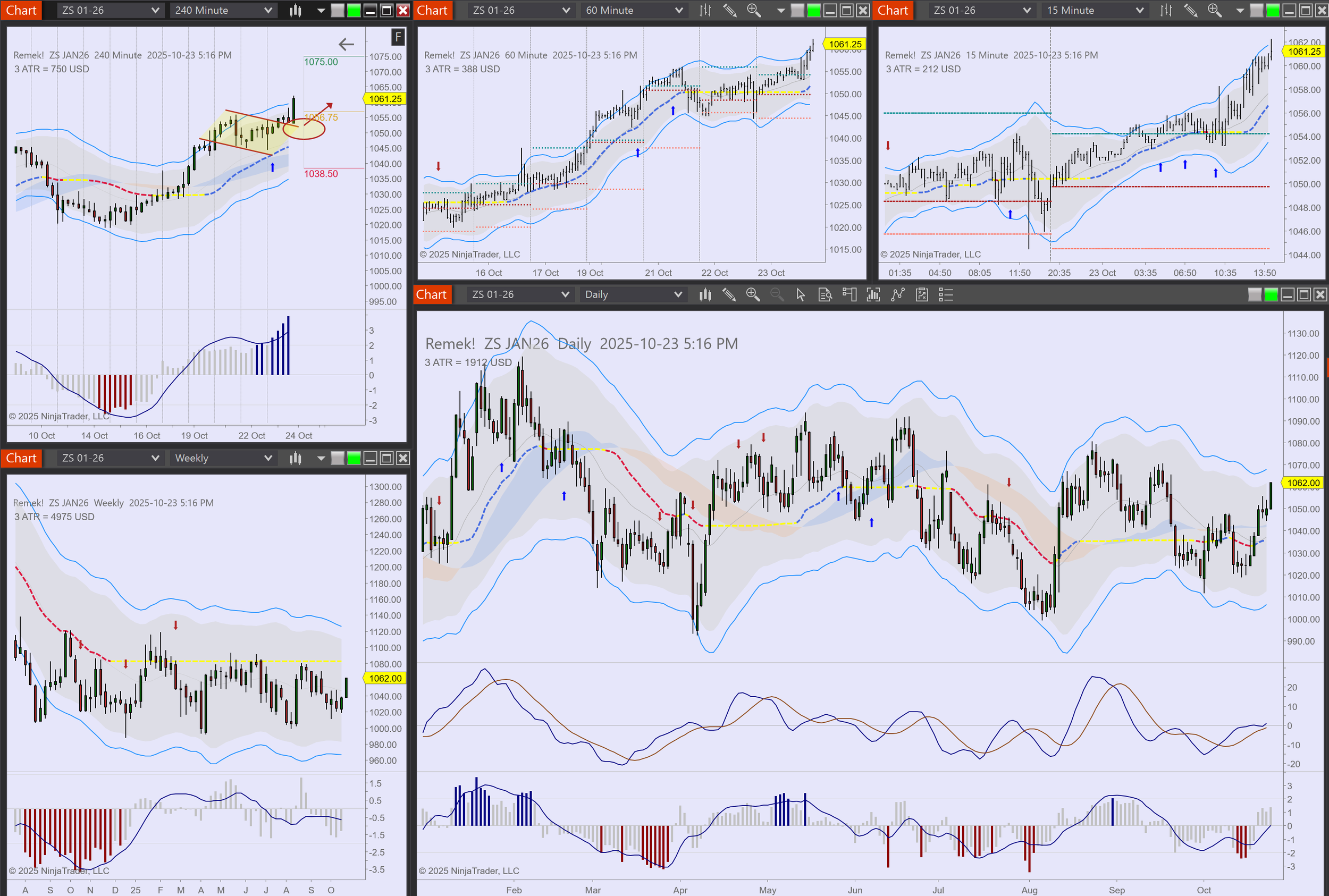Click back arrow on 240 Minute chart
This screenshot has width=1329, height=896.
tap(347, 44)
